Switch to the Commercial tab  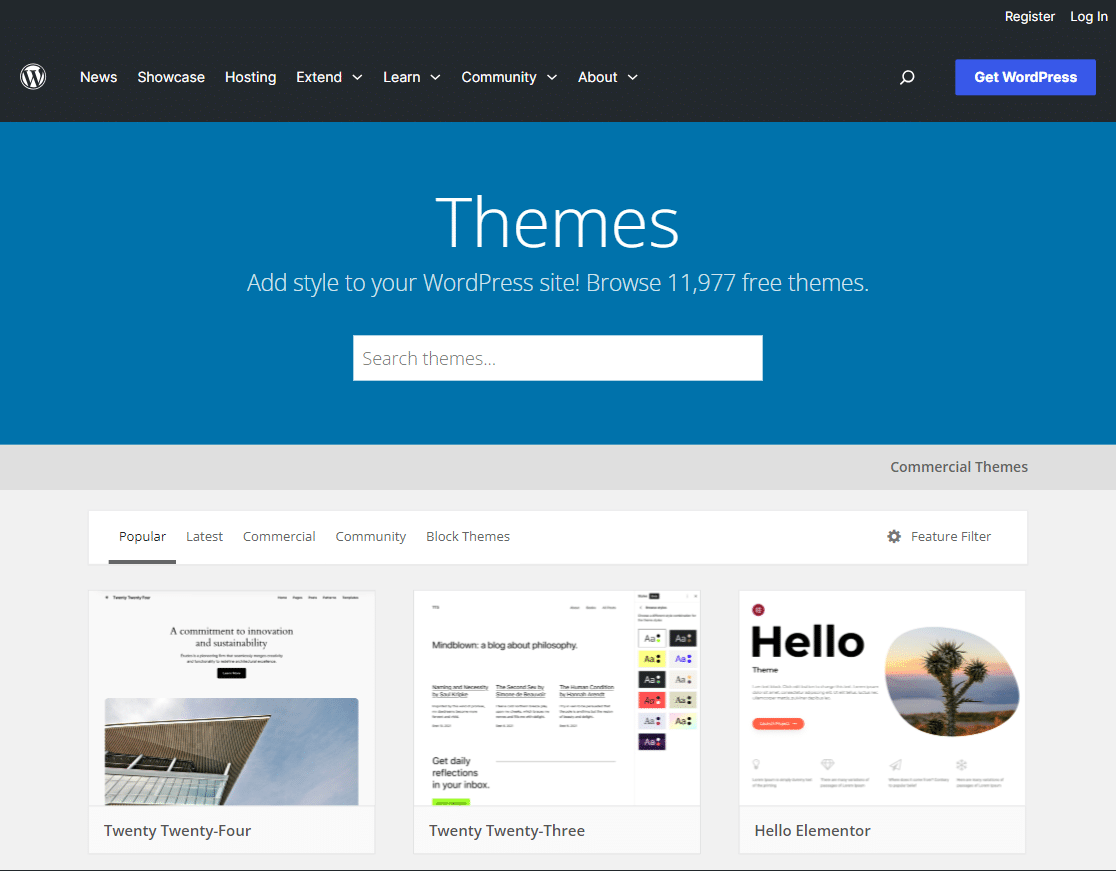coord(279,537)
